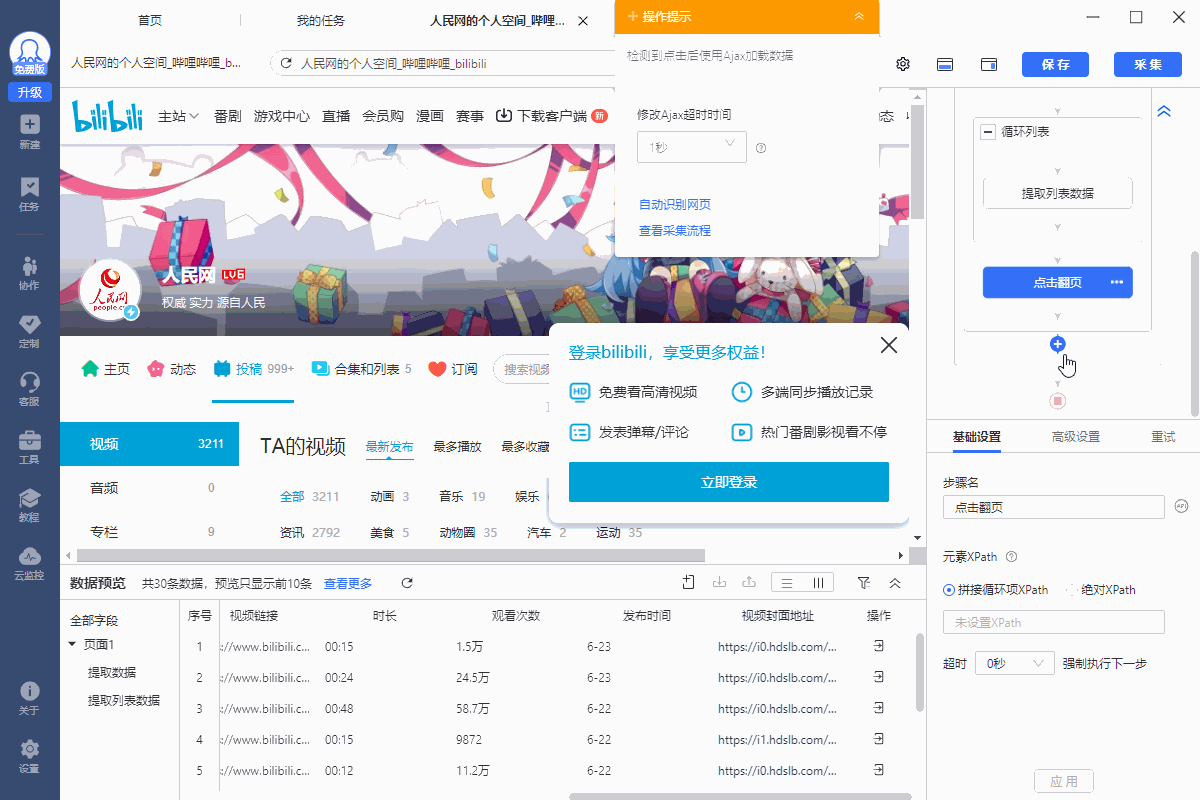This screenshot has width=1200, height=800.
Task: Click the row 3 action icon under 操作
Action: (x=878, y=709)
